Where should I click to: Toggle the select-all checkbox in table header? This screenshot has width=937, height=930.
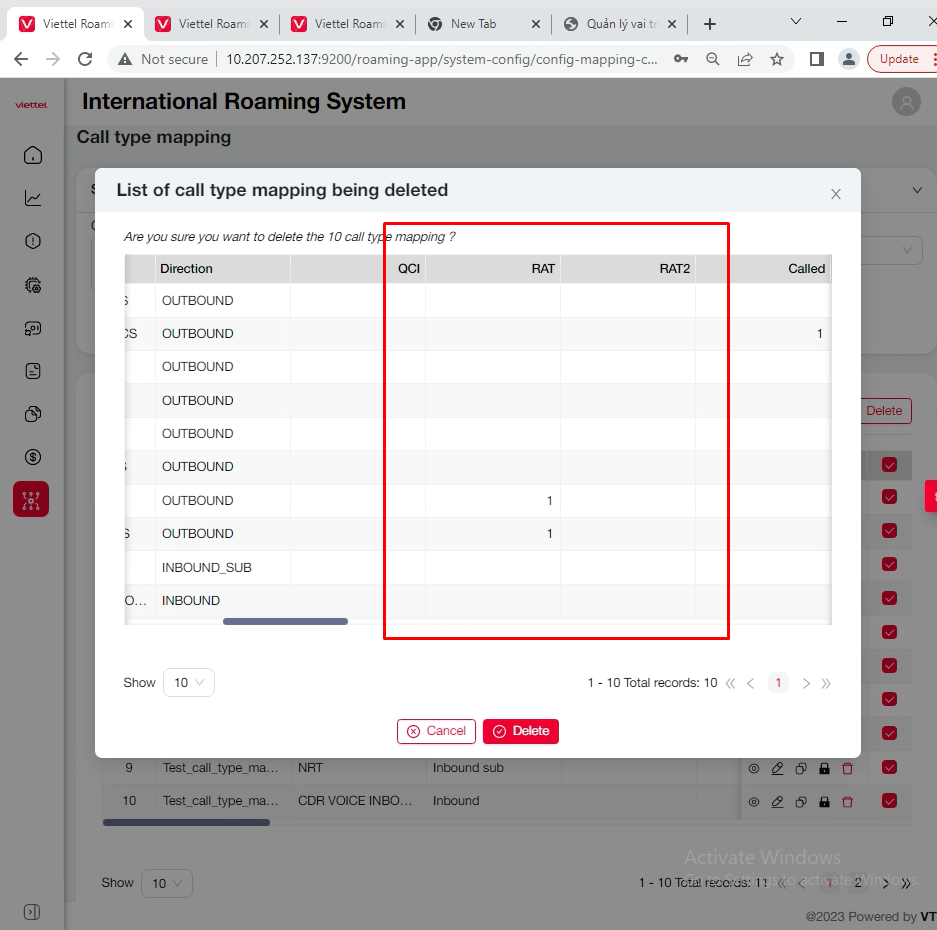pyautogui.click(x=889, y=464)
